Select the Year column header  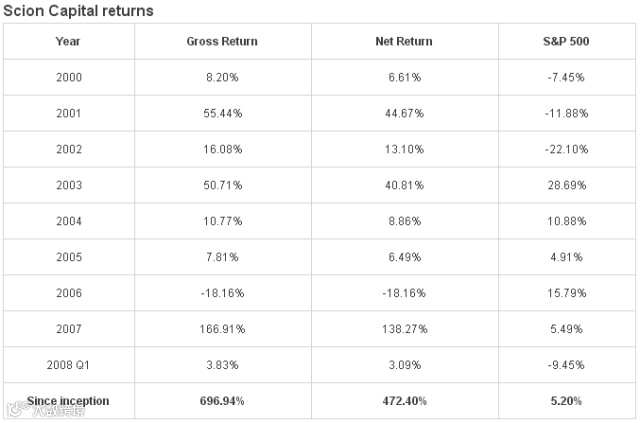tap(69, 41)
